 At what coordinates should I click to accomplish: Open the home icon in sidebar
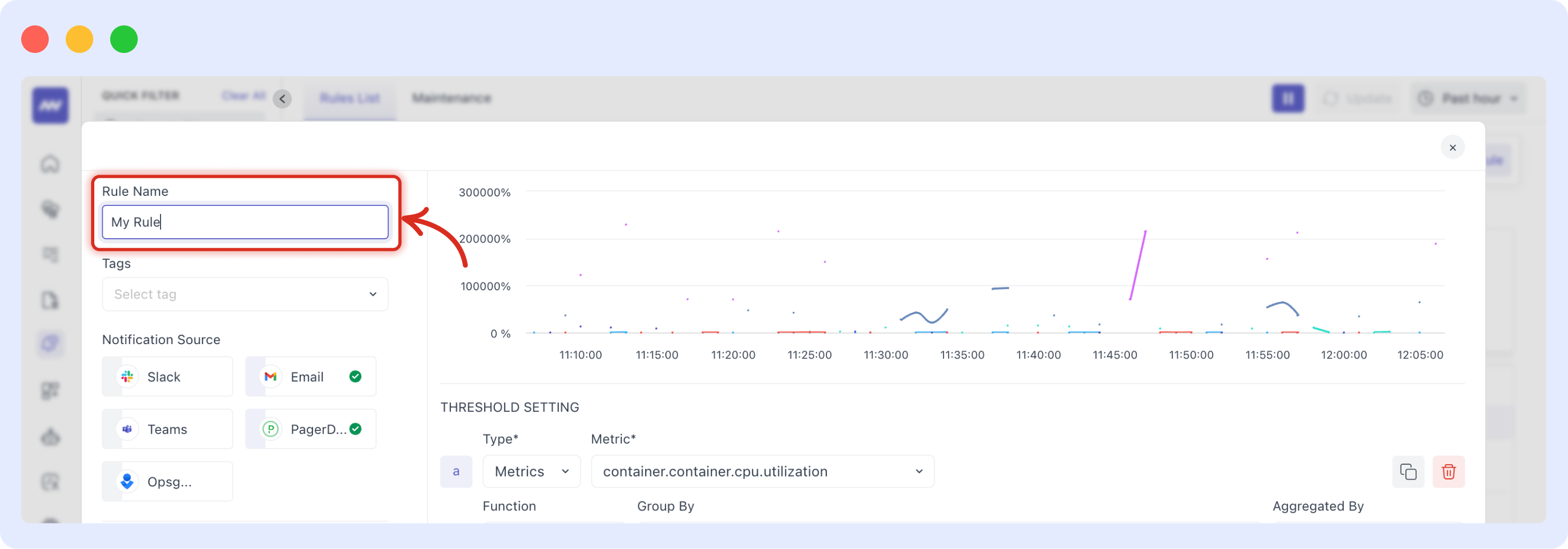click(x=50, y=164)
